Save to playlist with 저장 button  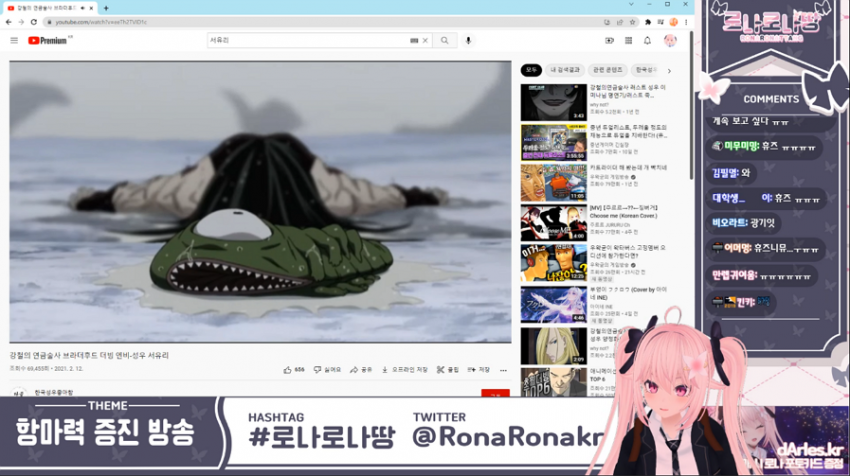(x=479, y=370)
